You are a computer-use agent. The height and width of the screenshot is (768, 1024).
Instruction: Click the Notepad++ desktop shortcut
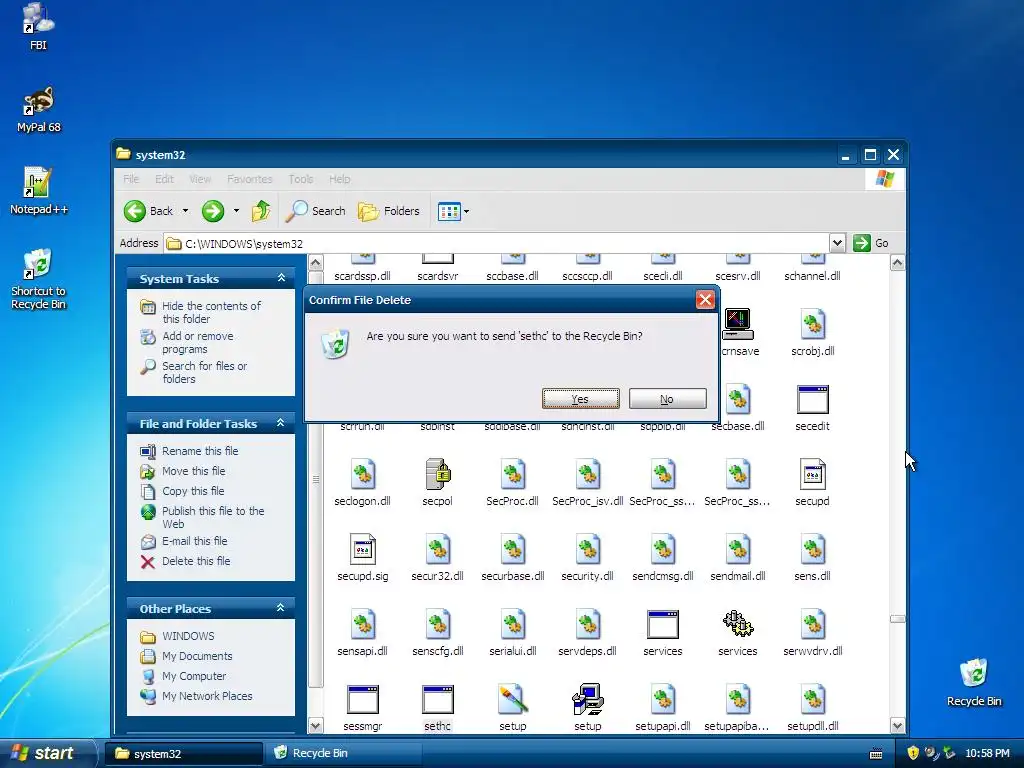[x=39, y=190]
